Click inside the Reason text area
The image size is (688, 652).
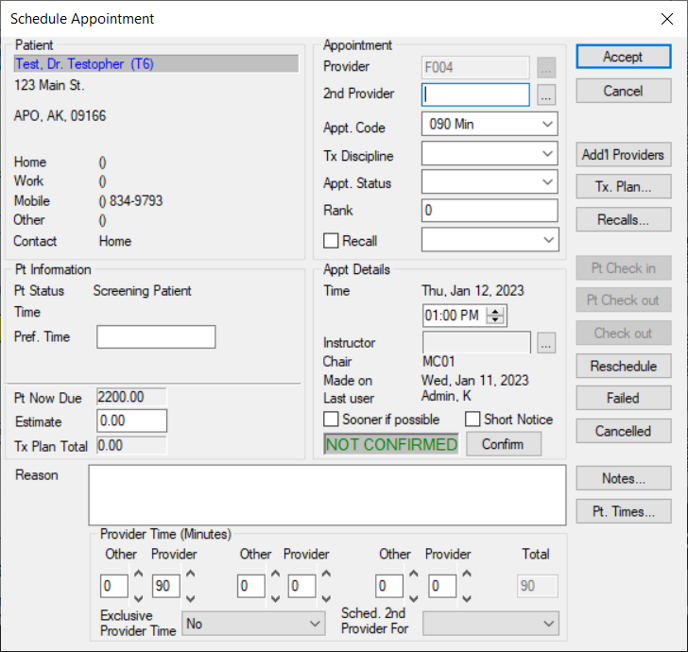327,495
